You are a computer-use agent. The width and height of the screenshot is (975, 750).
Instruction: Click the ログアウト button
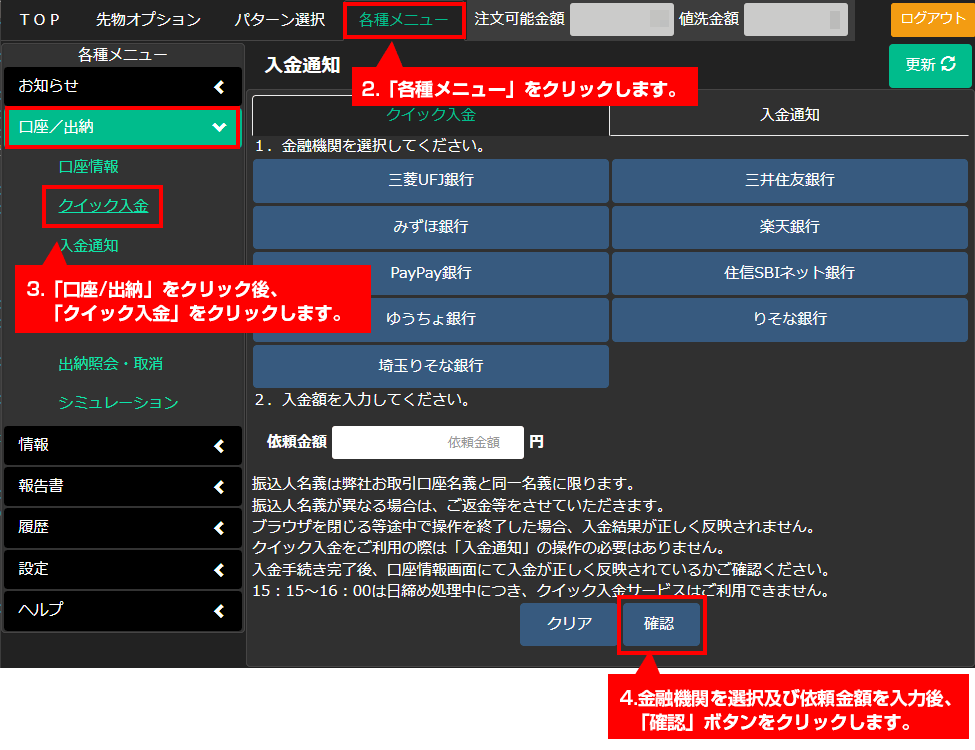click(x=932, y=19)
